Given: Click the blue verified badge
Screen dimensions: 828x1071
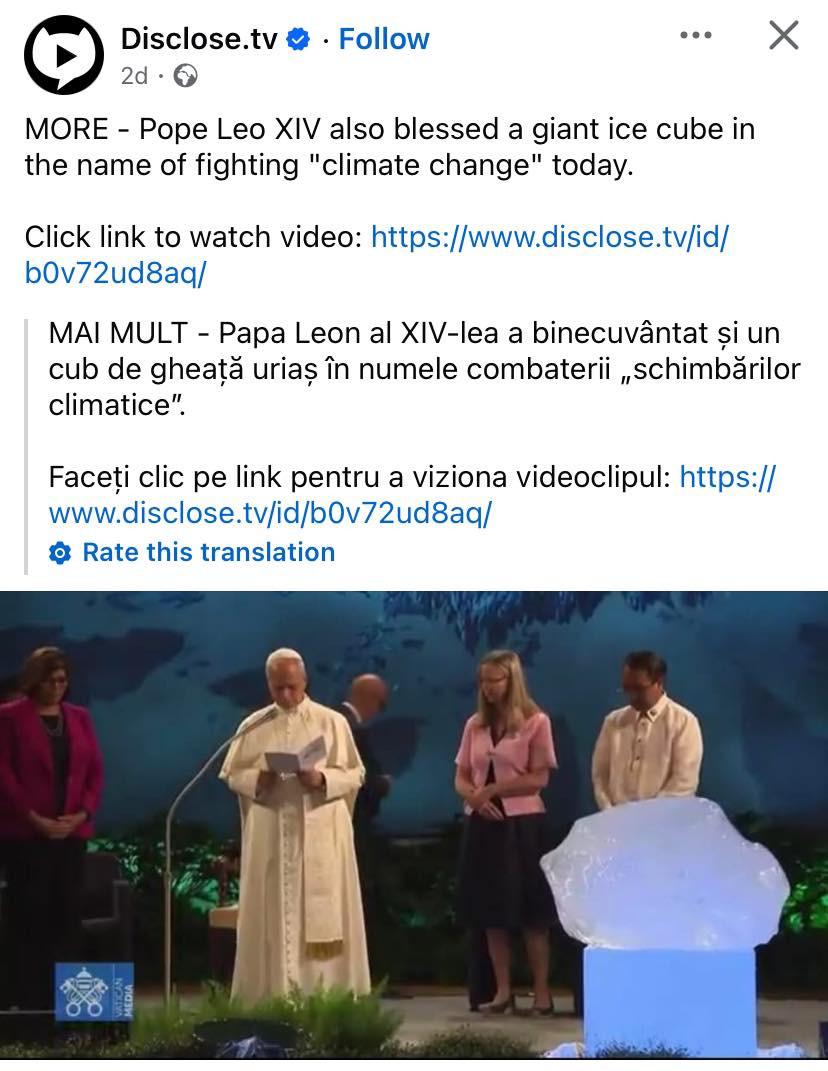Looking at the screenshot, I should pos(298,39).
